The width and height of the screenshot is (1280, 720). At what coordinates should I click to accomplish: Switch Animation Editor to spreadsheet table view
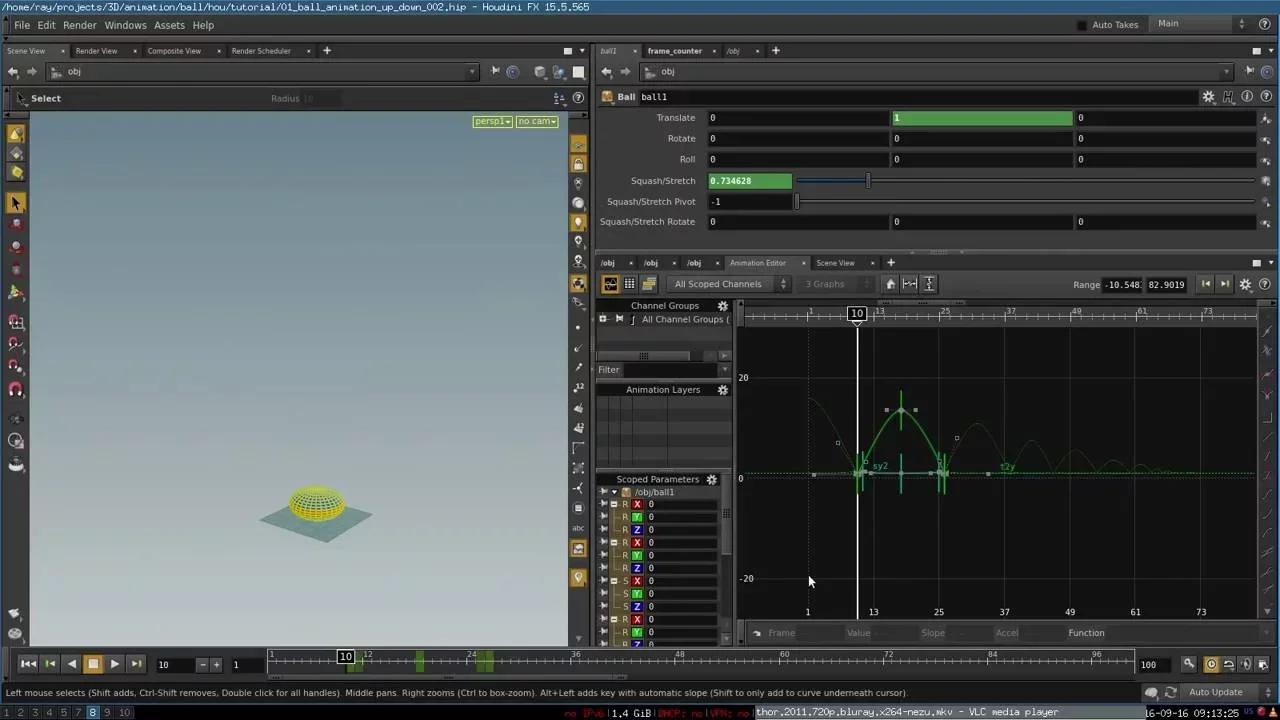point(629,284)
